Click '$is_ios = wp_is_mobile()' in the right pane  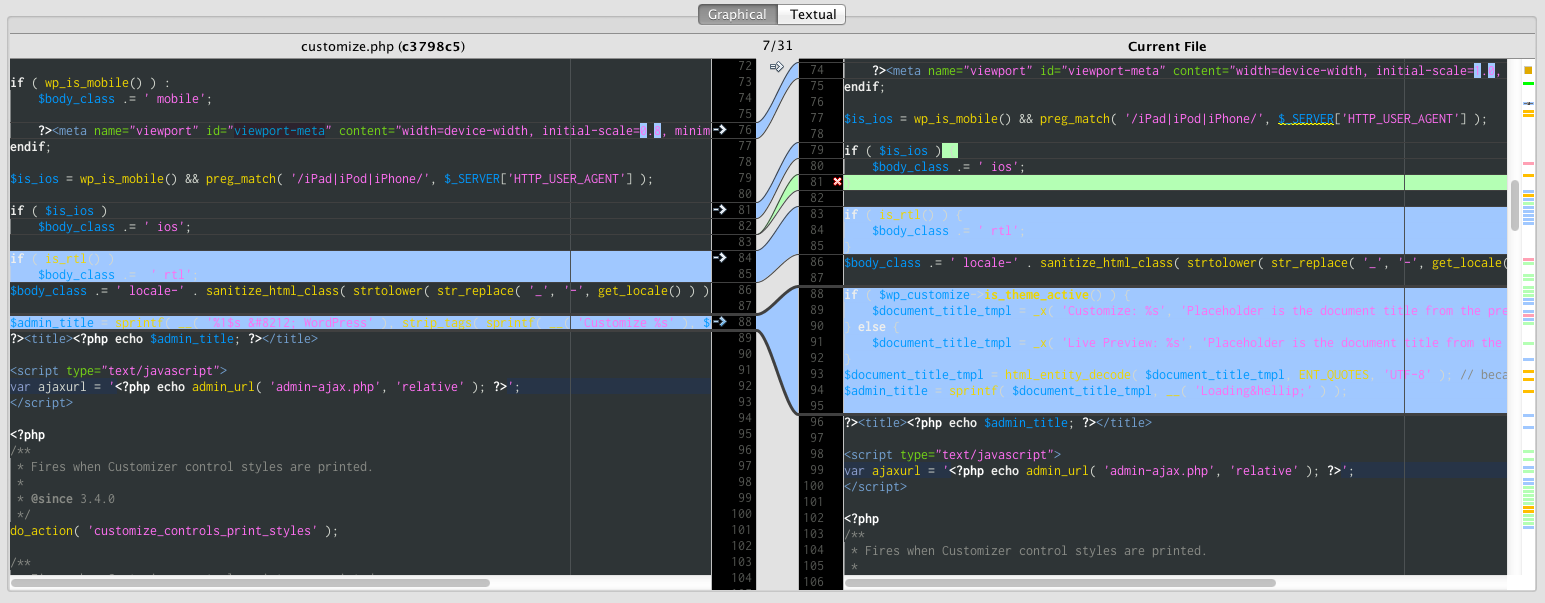point(929,119)
